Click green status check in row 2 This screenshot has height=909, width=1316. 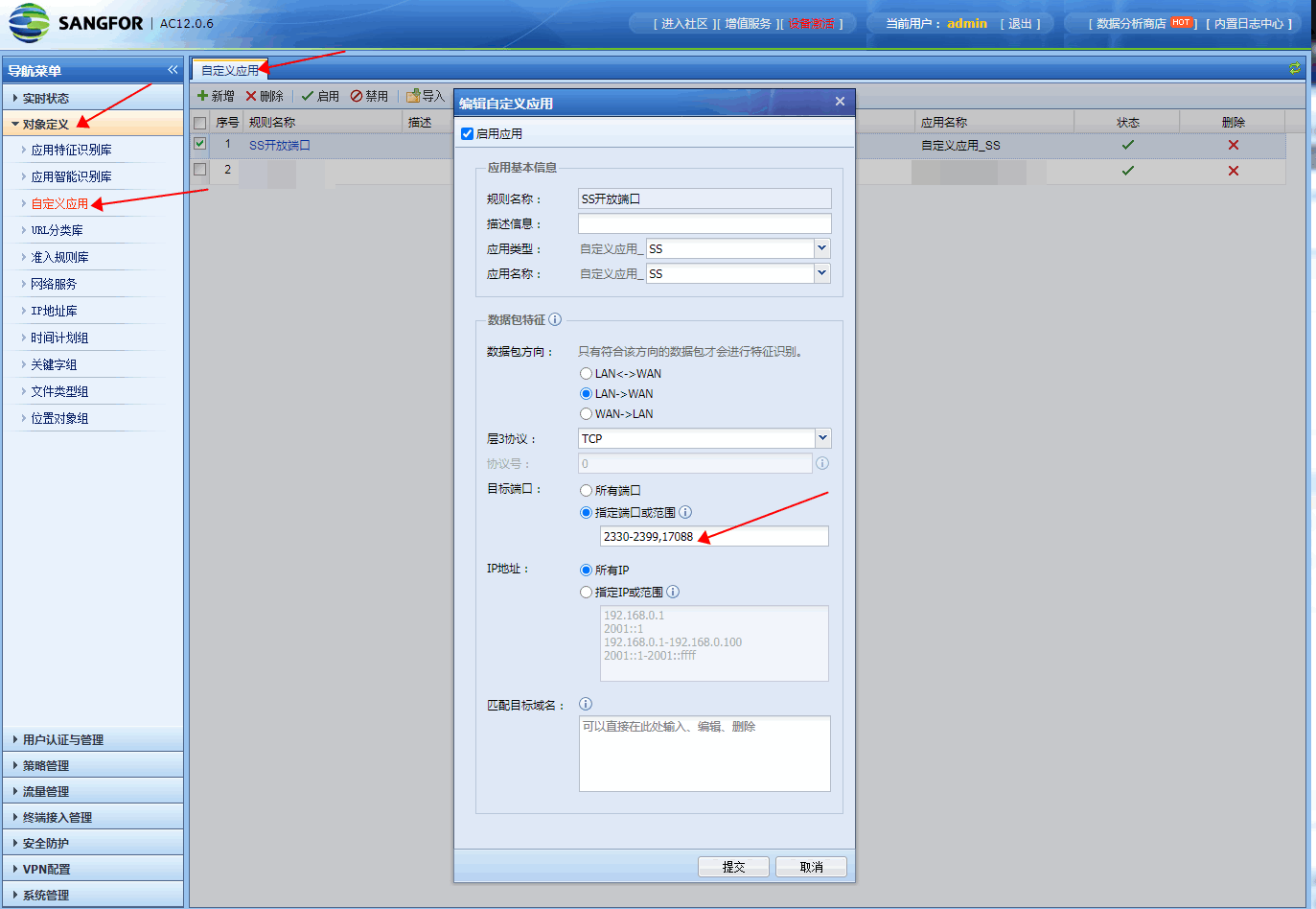[1128, 171]
